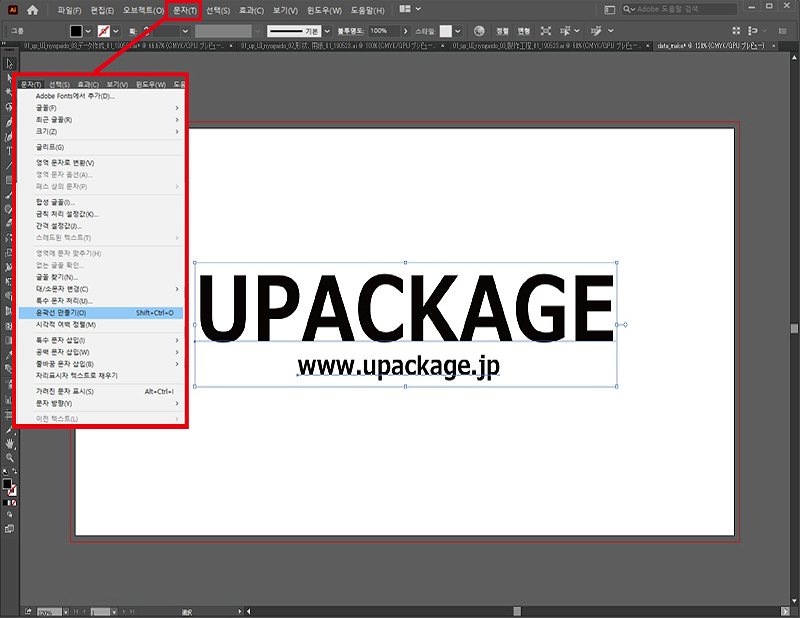Go to the Home screen icon

coord(33,10)
